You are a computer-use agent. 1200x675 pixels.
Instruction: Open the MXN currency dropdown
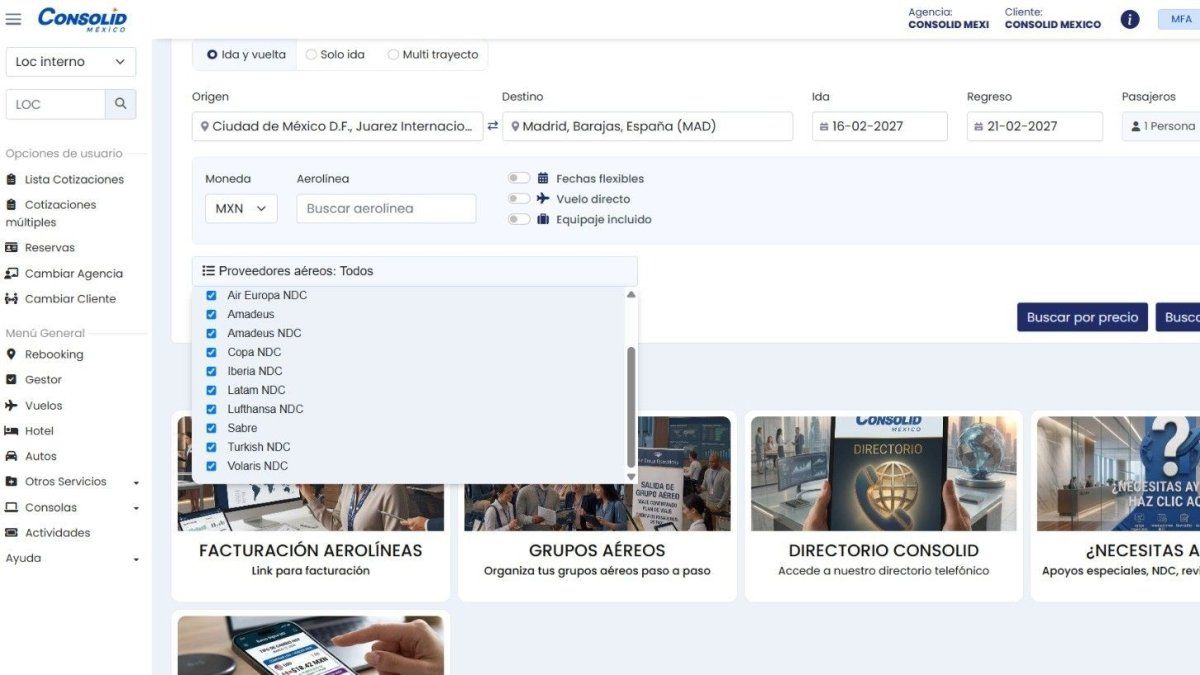point(241,209)
